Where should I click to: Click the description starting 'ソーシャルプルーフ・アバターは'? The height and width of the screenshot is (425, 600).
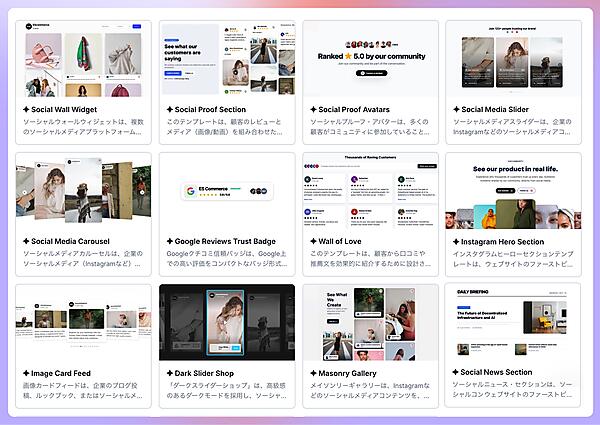point(370,127)
